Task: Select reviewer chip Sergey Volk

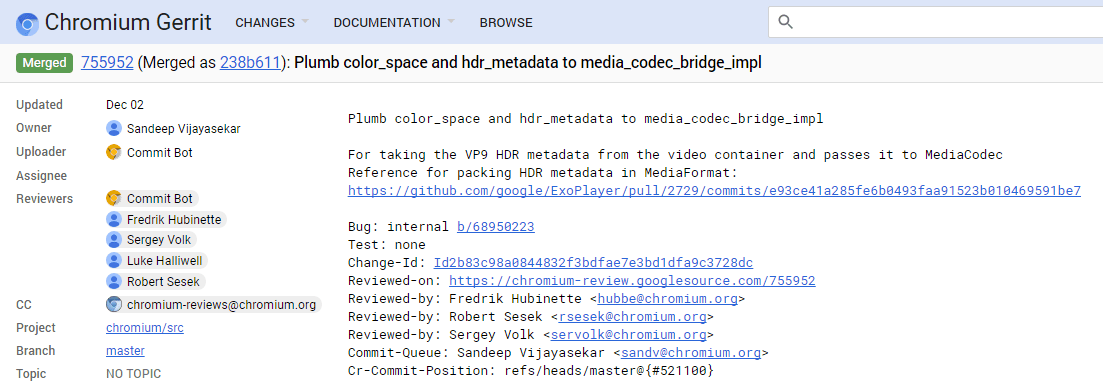Action: pyautogui.click(x=151, y=240)
